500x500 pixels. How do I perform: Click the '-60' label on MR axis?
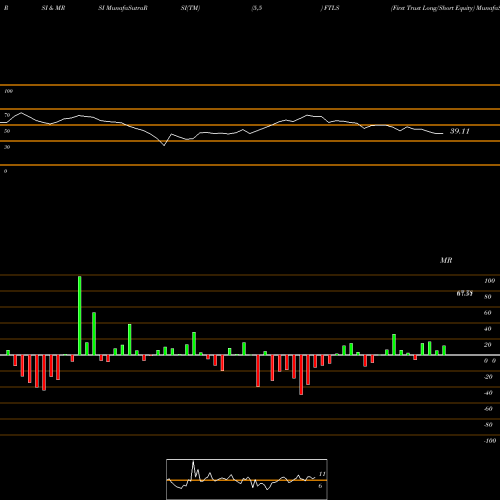coord(488,409)
